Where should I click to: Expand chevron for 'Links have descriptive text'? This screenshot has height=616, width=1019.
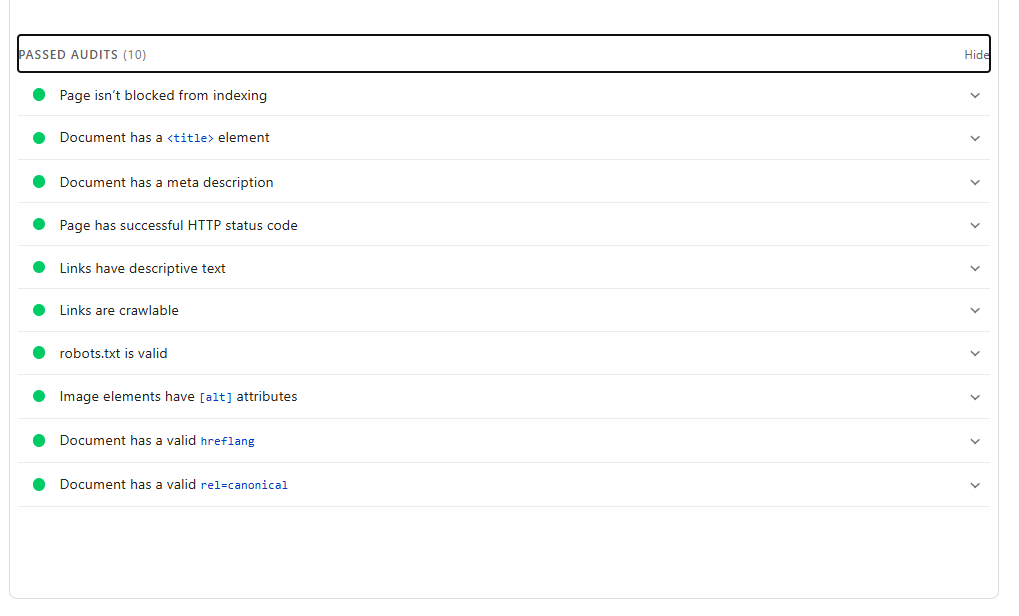[975, 268]
